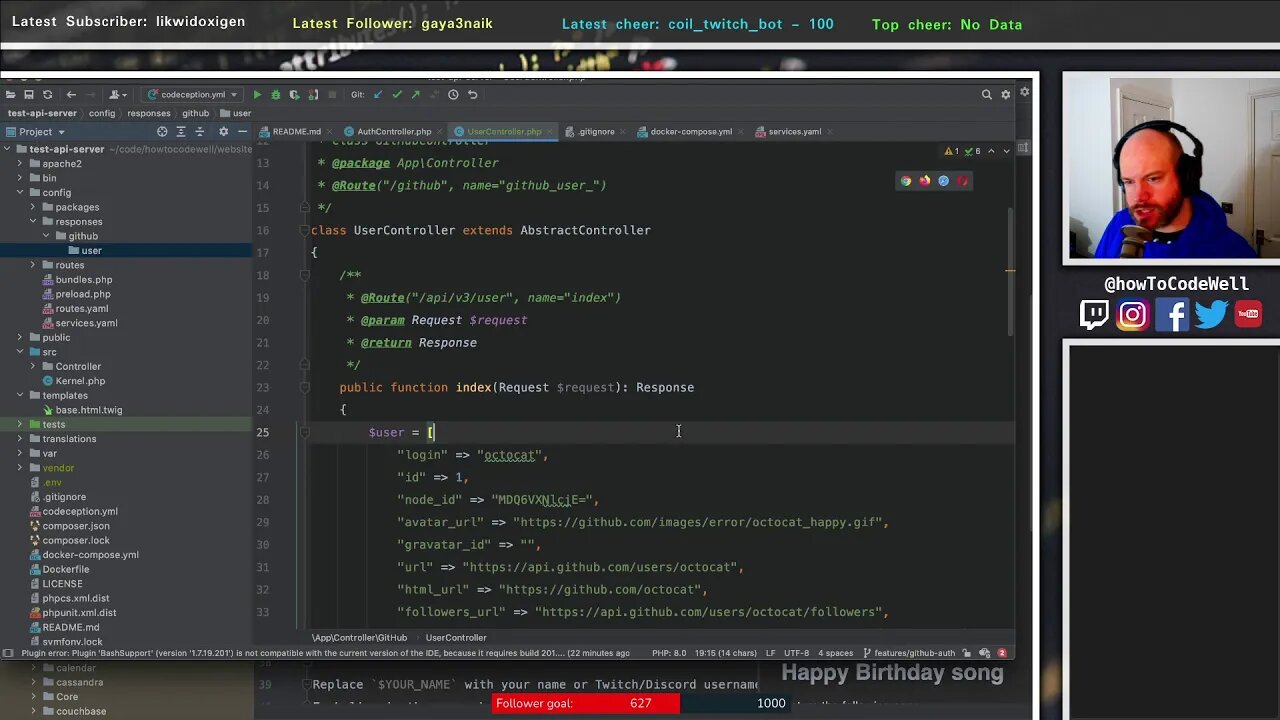Click the Twitch social icon
1280x720 pixels.
coord(1094,315)
